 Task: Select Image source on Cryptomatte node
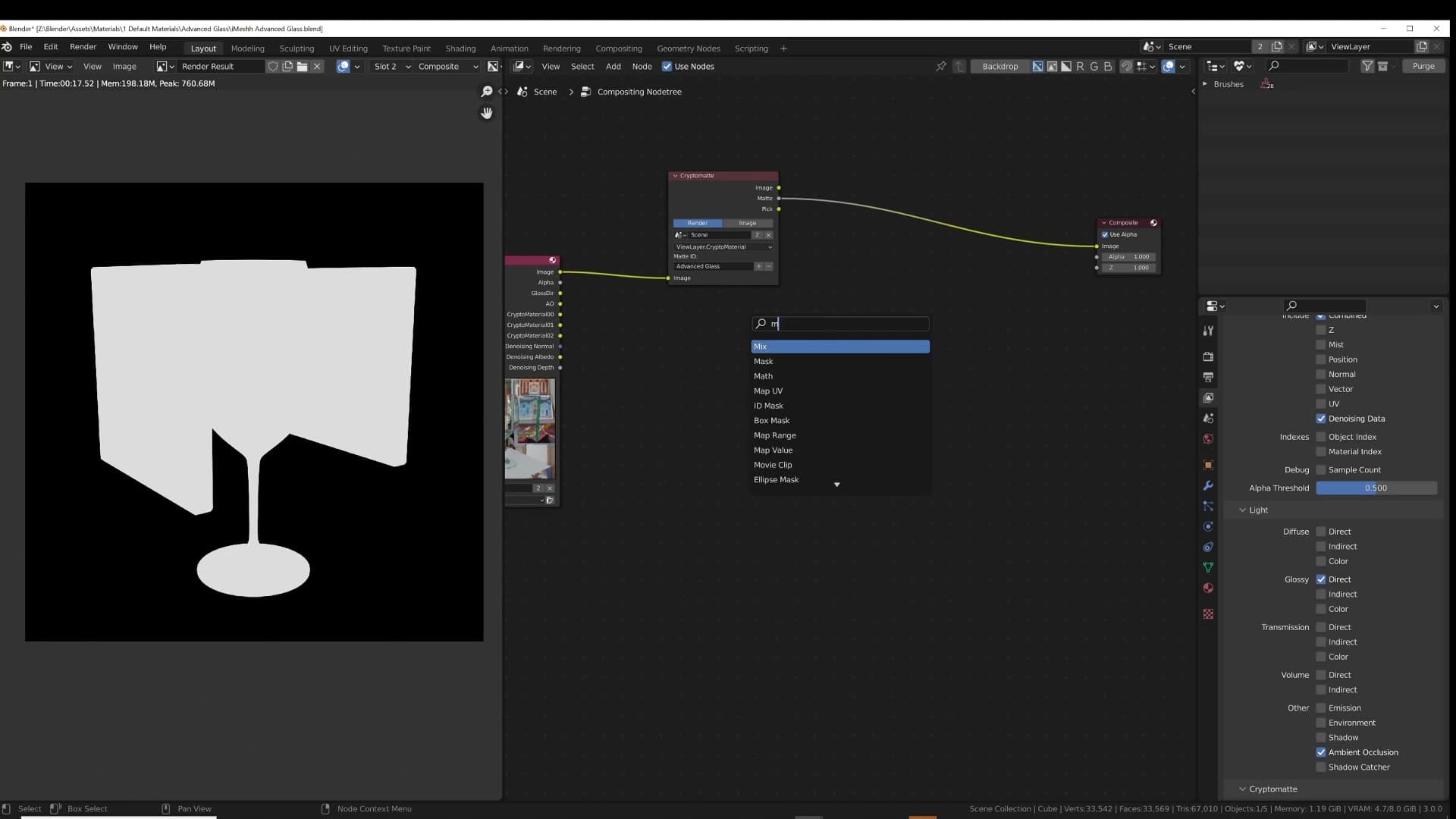pos(748,223)
